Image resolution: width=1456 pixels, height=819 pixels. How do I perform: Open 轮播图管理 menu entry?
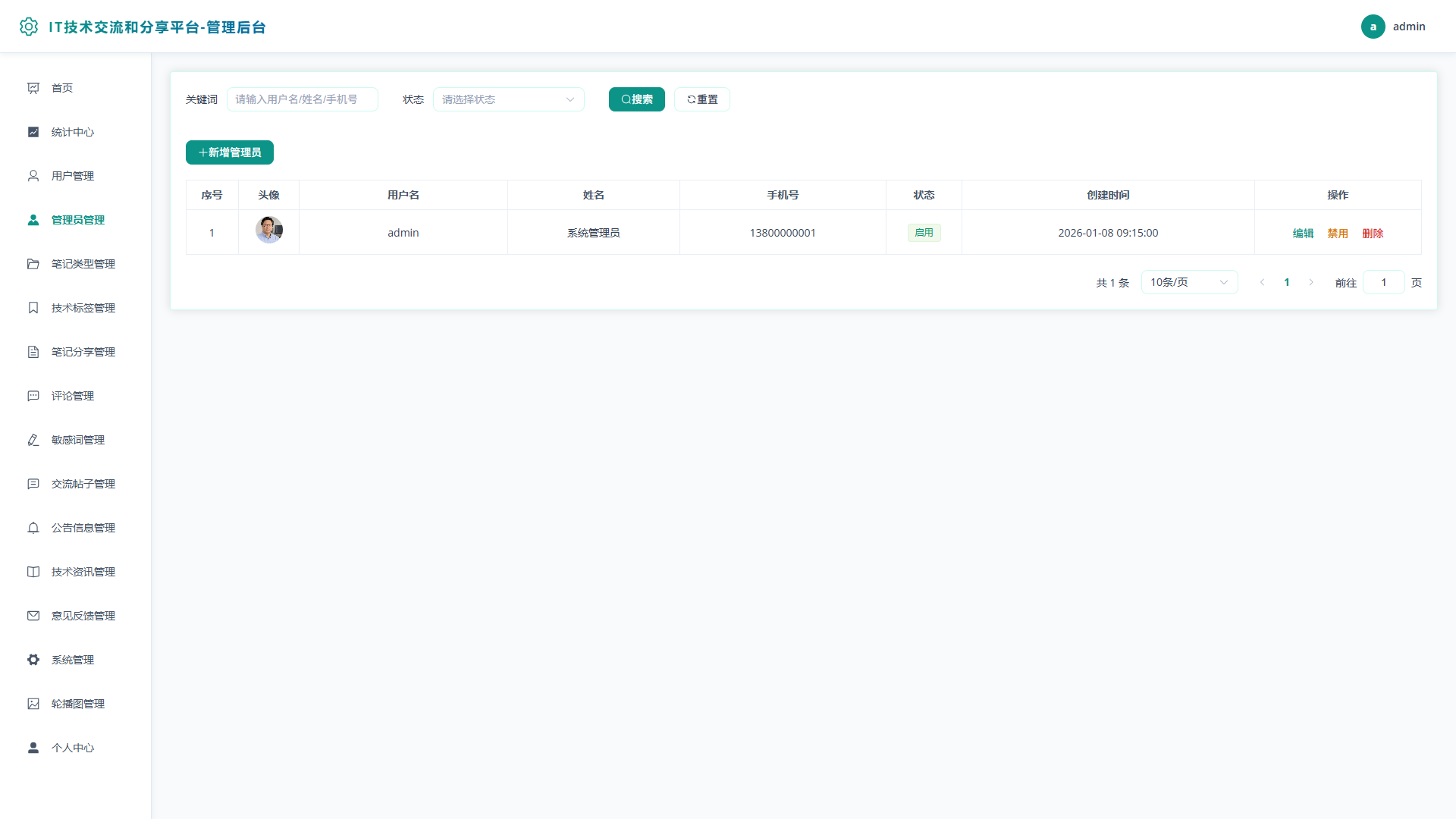click(x=76, y=704)
